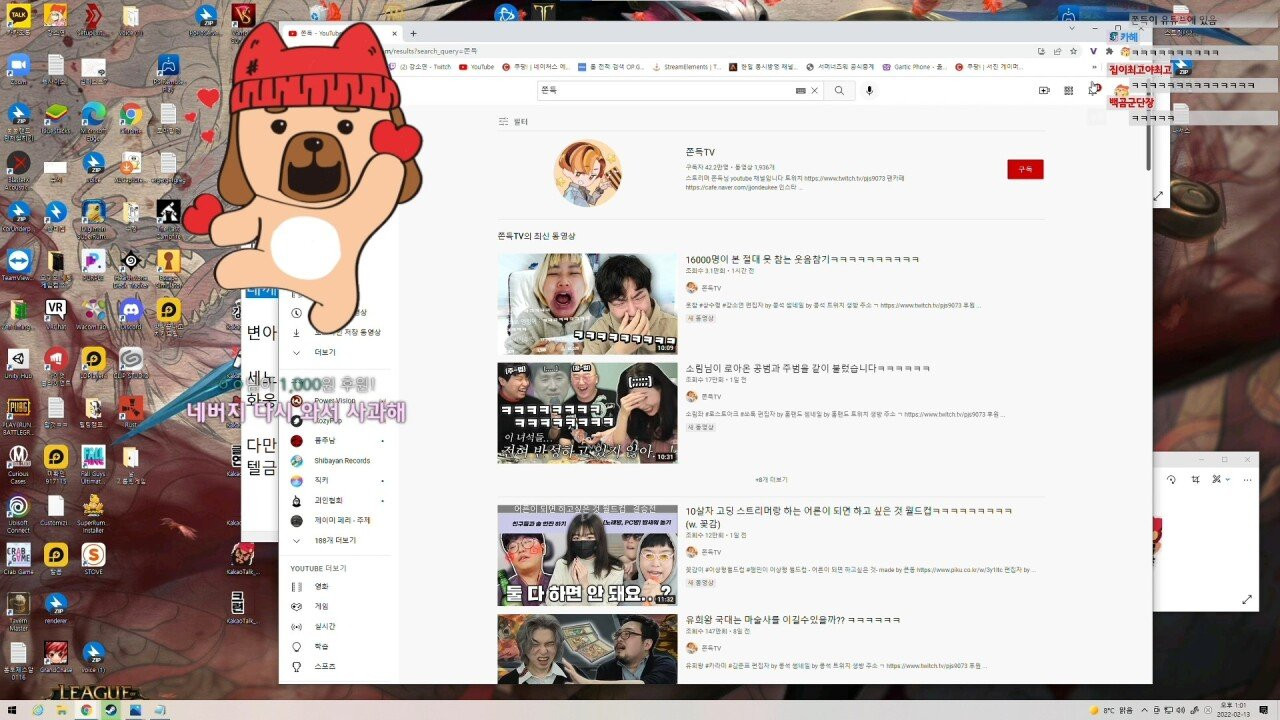Open the on-screen keyboard icon in the search box

tap(801, 90)
